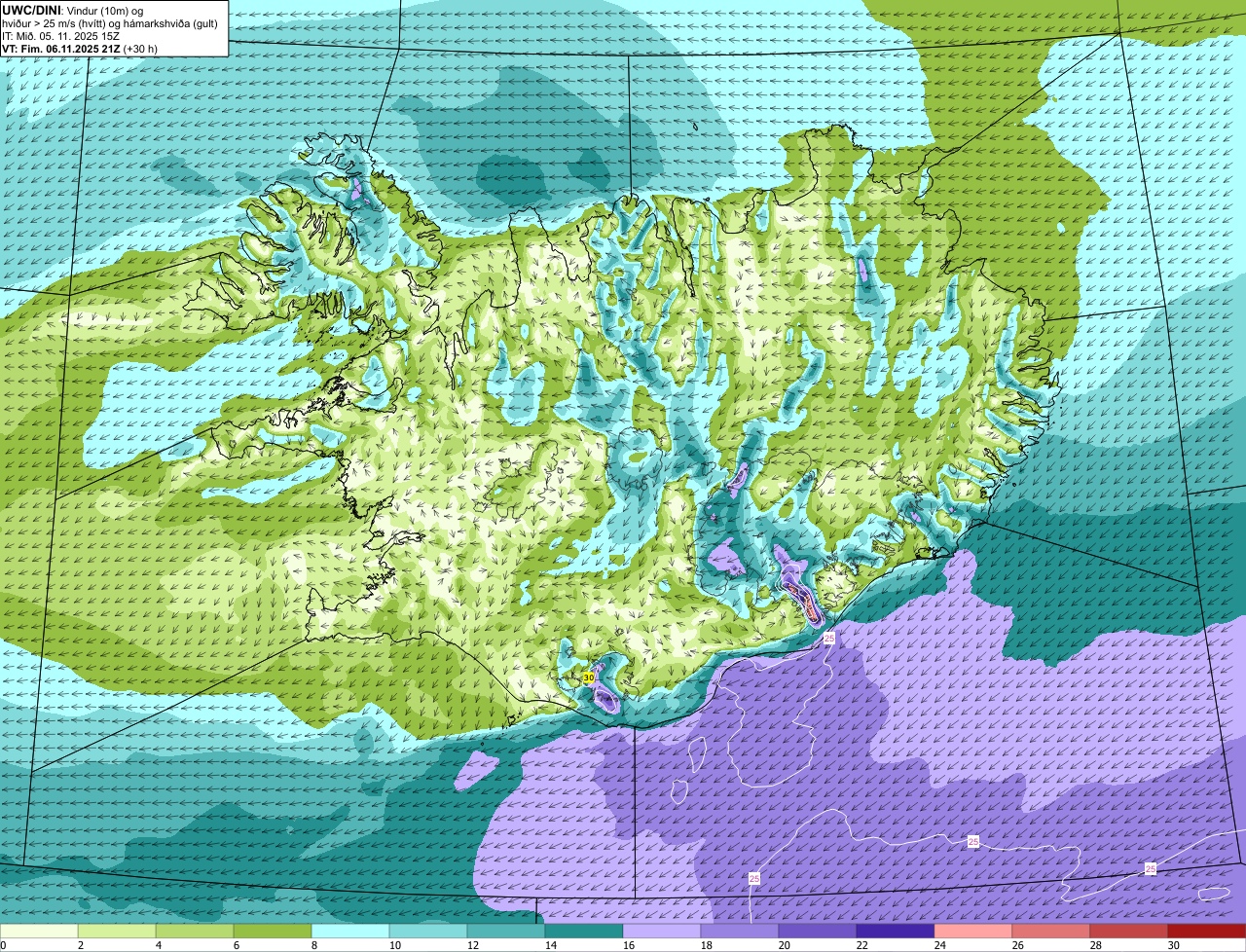The width and height of the screenshot is (1246, 952).
Task: Click the 'UWC/DINI: Vindur (10m) og' title line
Action: 73,10
